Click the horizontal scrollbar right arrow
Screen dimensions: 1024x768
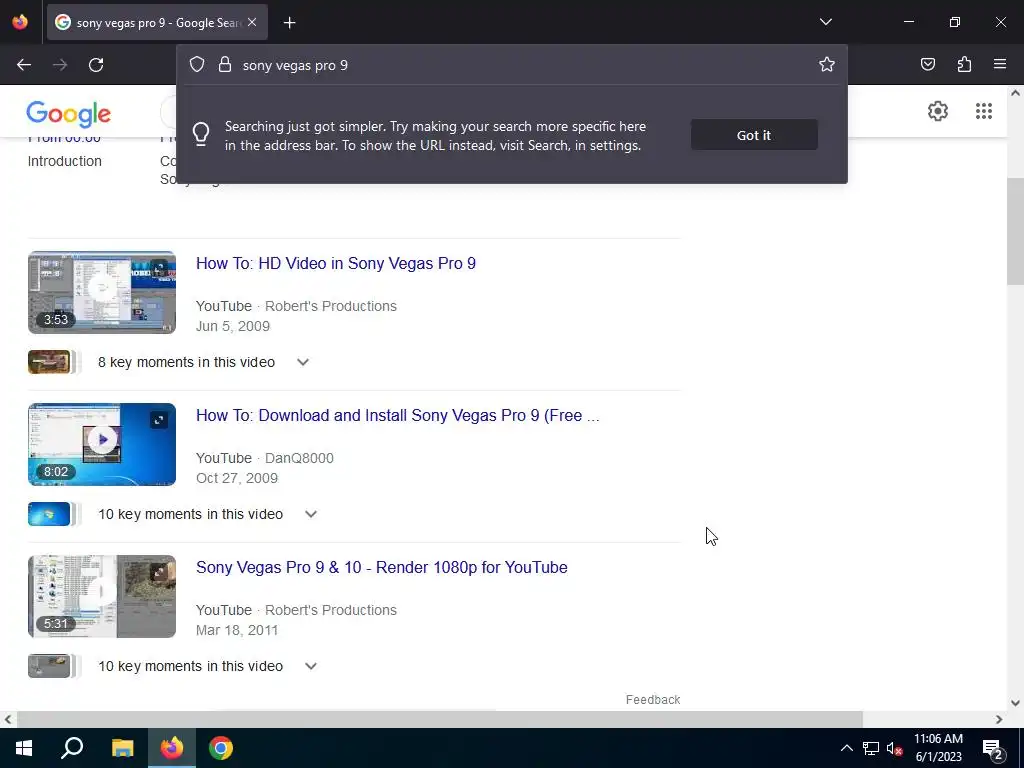999,719
